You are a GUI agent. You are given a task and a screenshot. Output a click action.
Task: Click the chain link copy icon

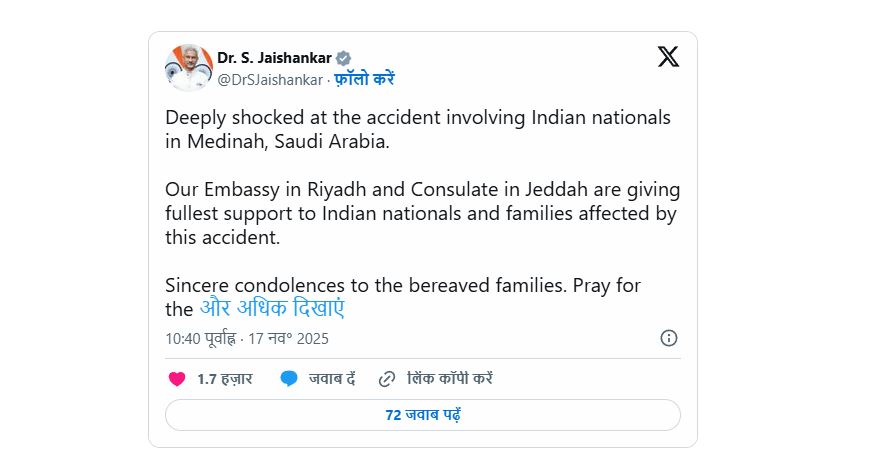(387, 379)
